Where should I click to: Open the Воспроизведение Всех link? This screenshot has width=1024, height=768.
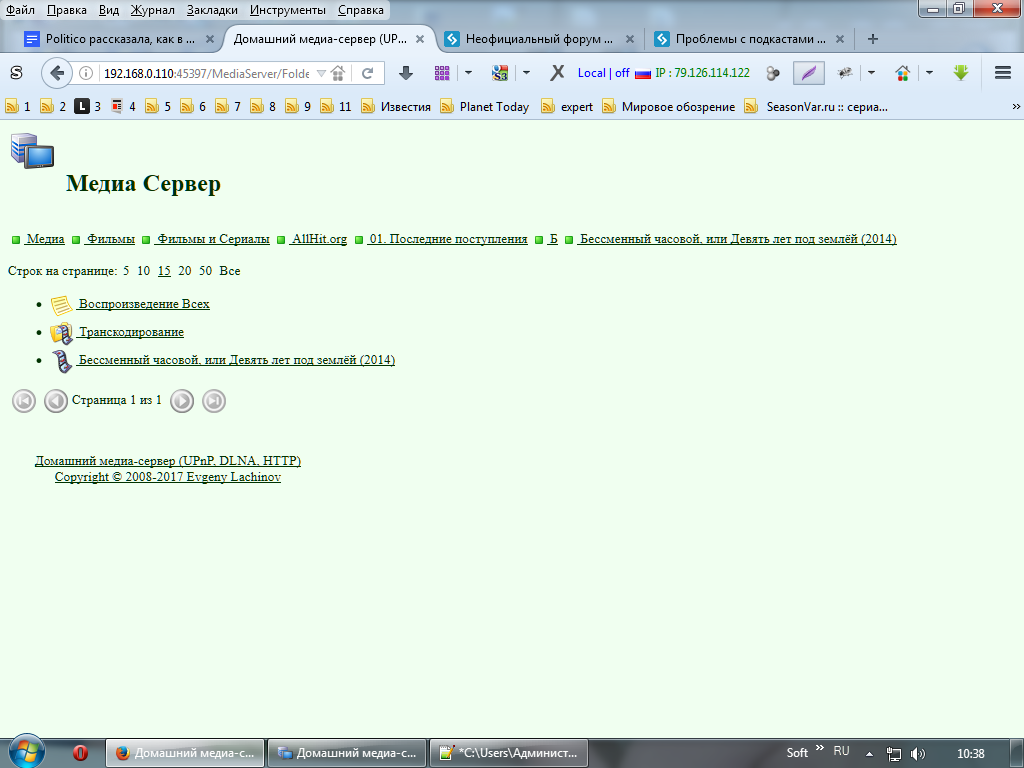coord(144,304)
